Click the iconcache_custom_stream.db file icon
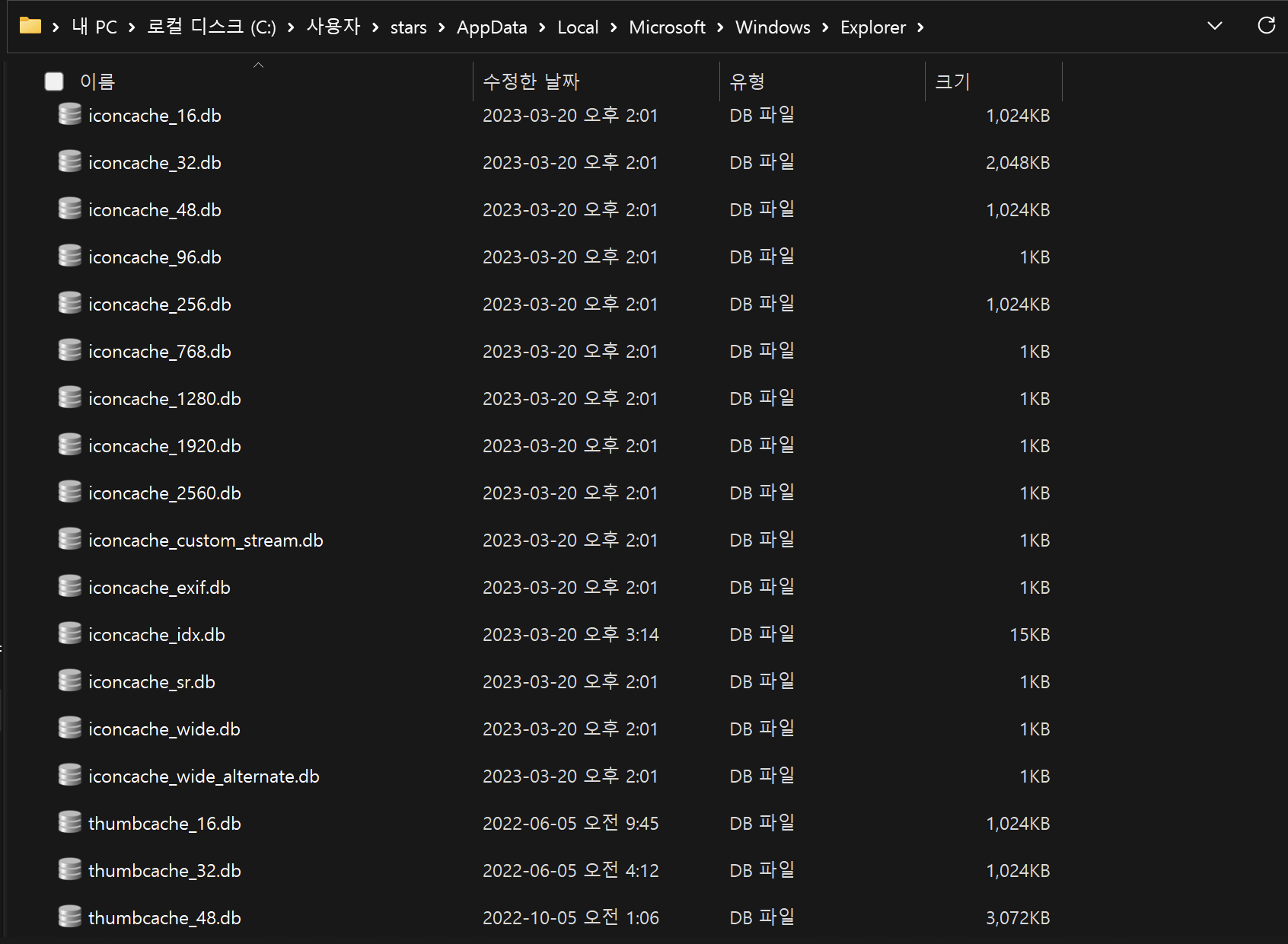This screenshot has height=944, width=1288. 70,540
